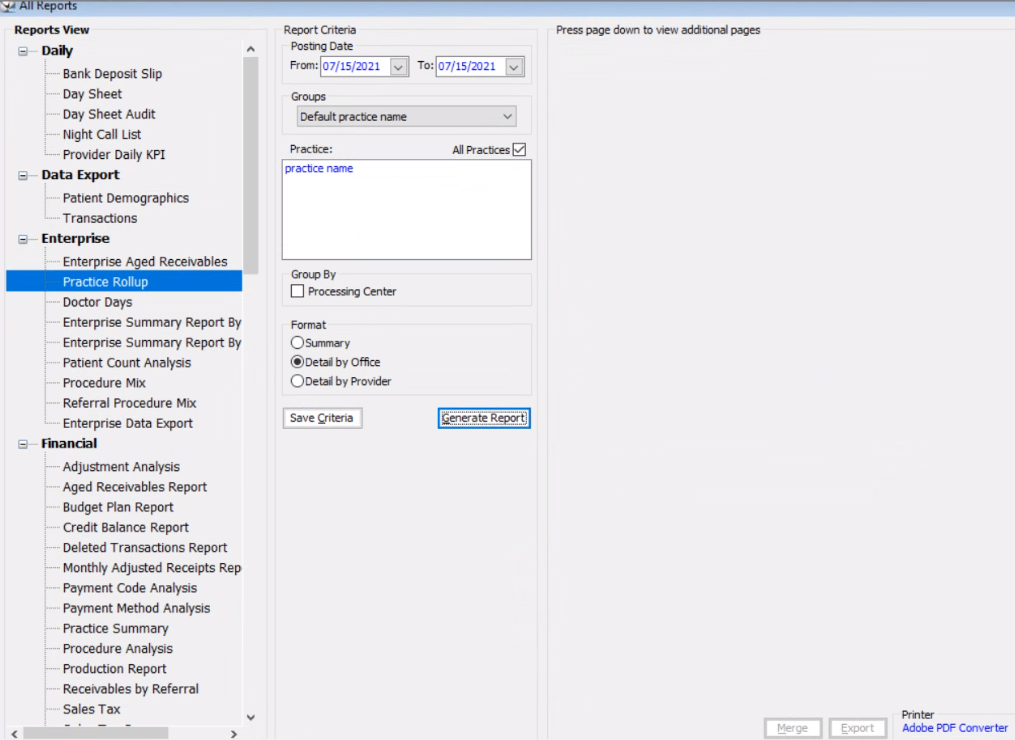The image size is (1015, 740).
Task: Select the Daily group heading
Action: point(57,50)
